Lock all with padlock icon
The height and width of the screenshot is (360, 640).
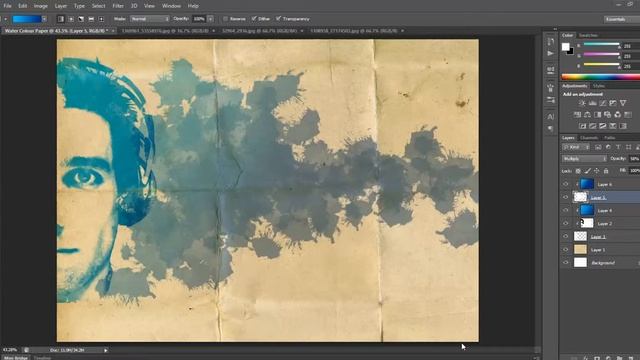click(x=606, y=171)
